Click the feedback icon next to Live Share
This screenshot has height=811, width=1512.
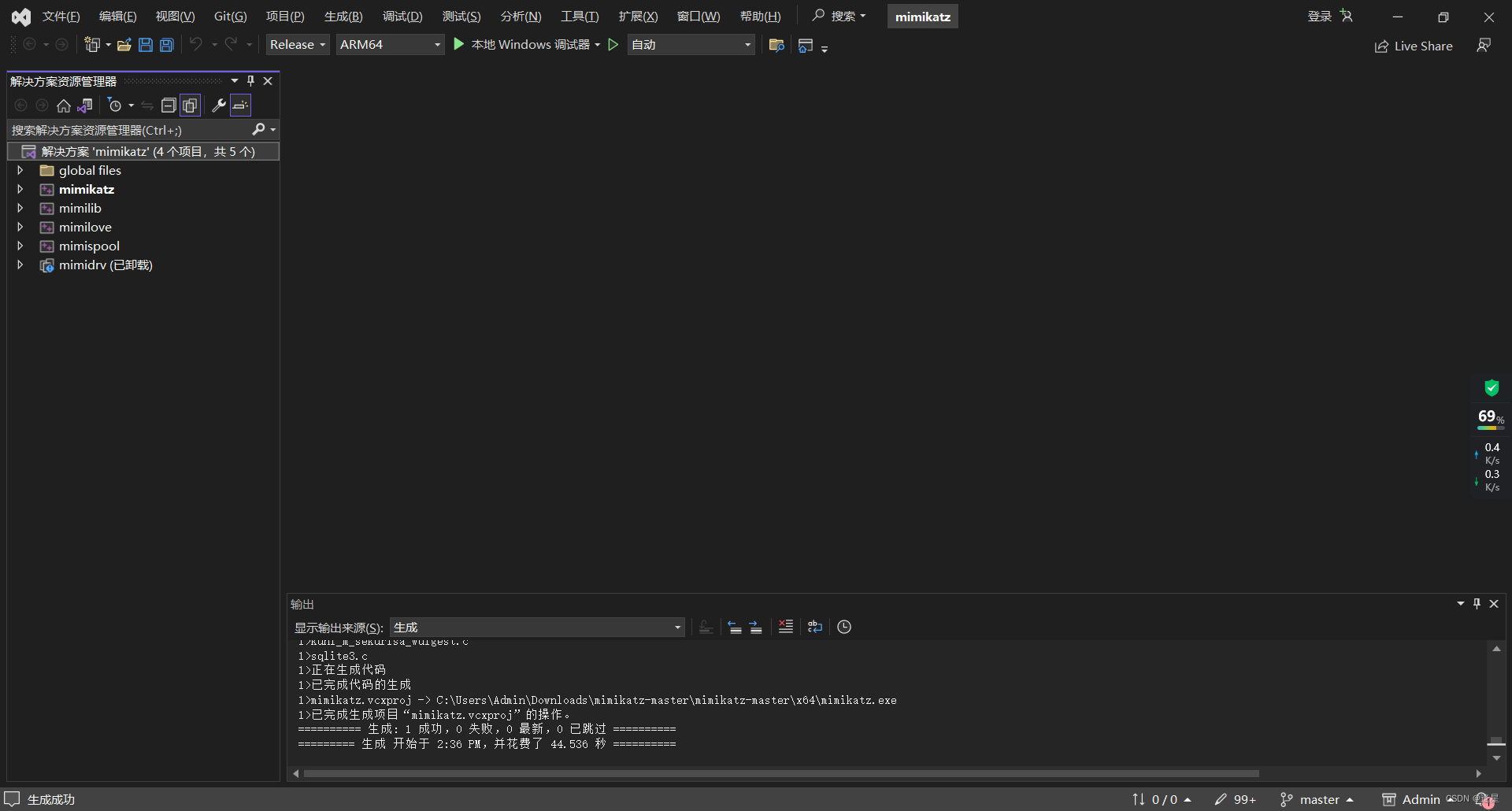[1484, 46]
